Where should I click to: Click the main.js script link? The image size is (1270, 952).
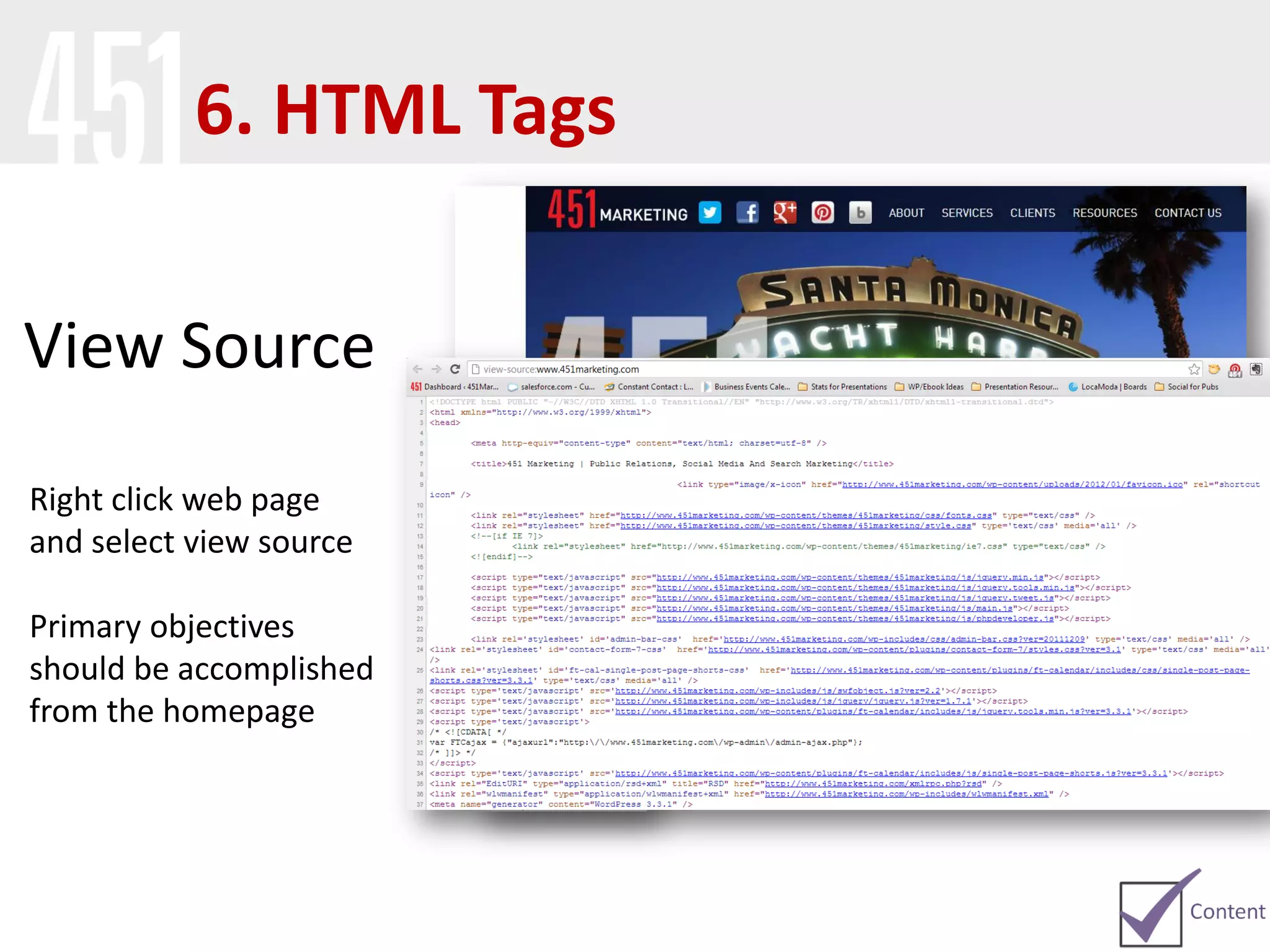(x=835, y=609)
